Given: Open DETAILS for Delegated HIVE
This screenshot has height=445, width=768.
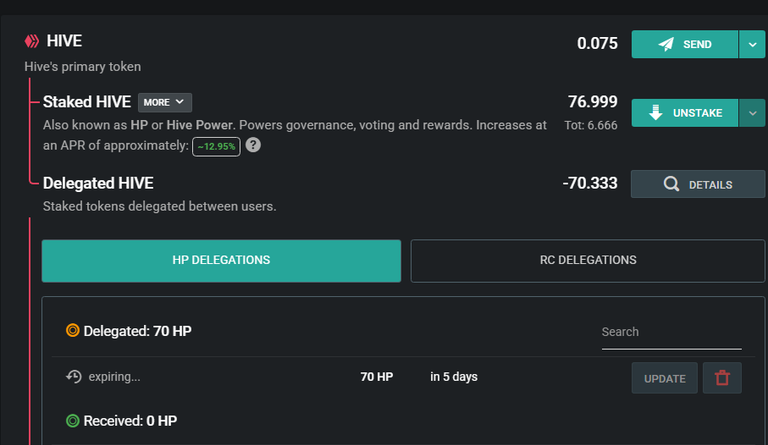Looking at the screenshot, I should pyautogui.click(x=698, y=184).
